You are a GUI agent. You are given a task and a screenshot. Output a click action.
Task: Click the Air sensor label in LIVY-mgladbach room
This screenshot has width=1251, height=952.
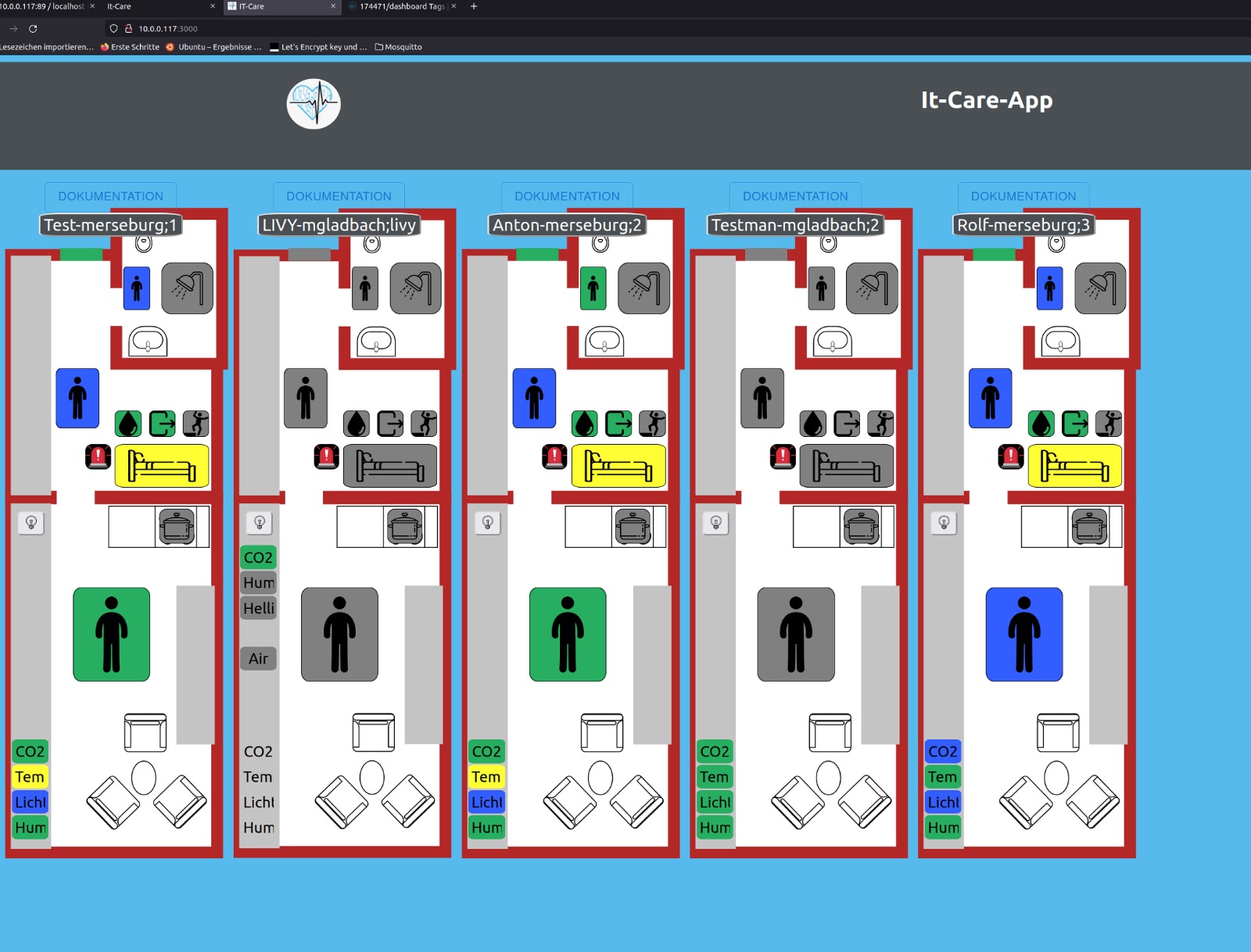[x=258, y=659]
